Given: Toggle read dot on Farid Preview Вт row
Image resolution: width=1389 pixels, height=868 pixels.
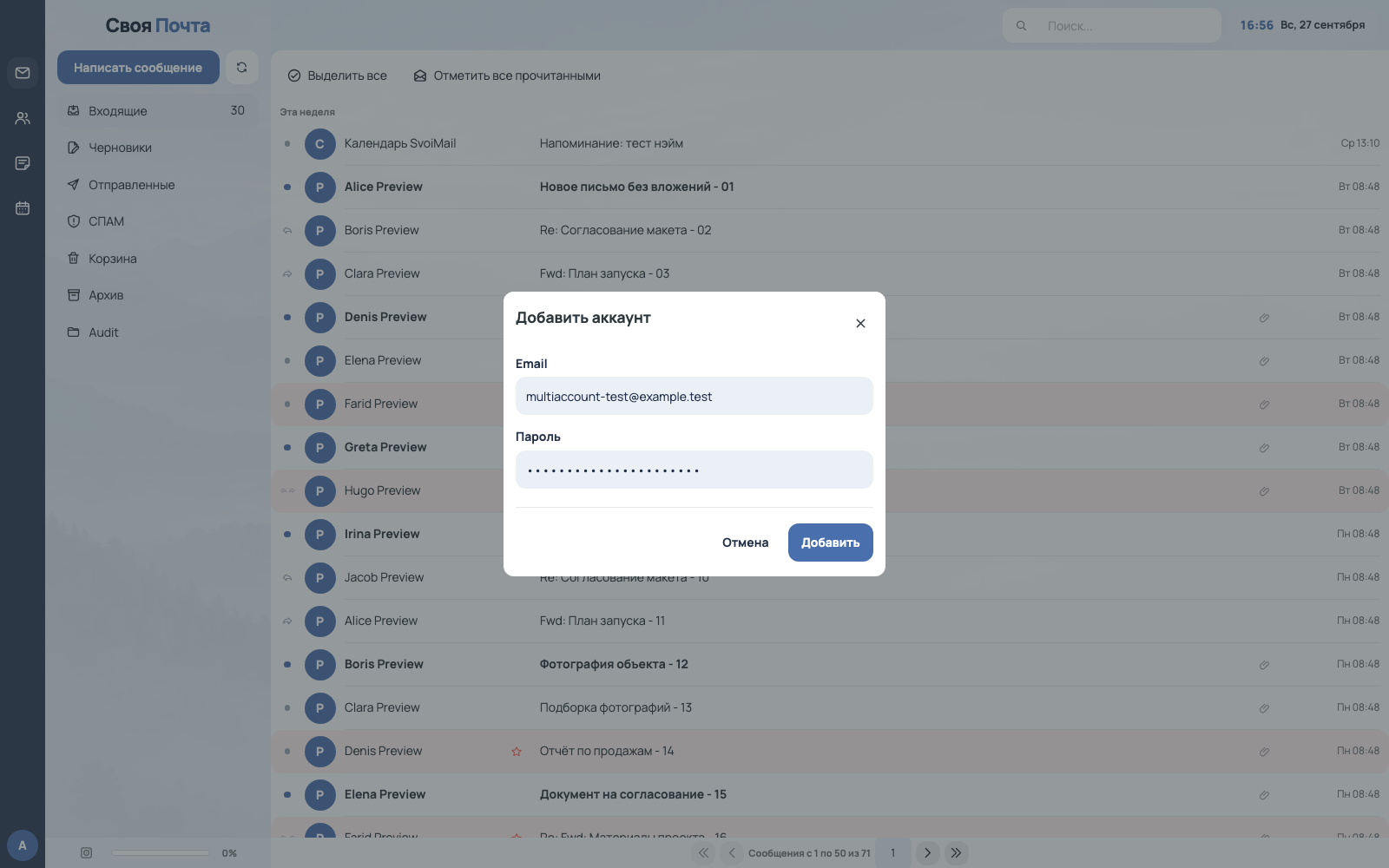Looking at the screenshot, I should click(287, 404).
